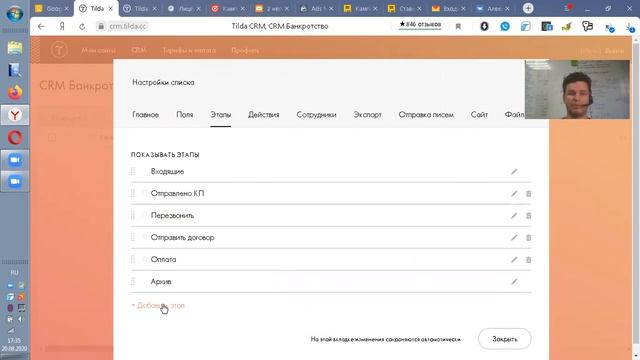Reload the page in the browser
This screenshot has width=640, height=360.
82,27
